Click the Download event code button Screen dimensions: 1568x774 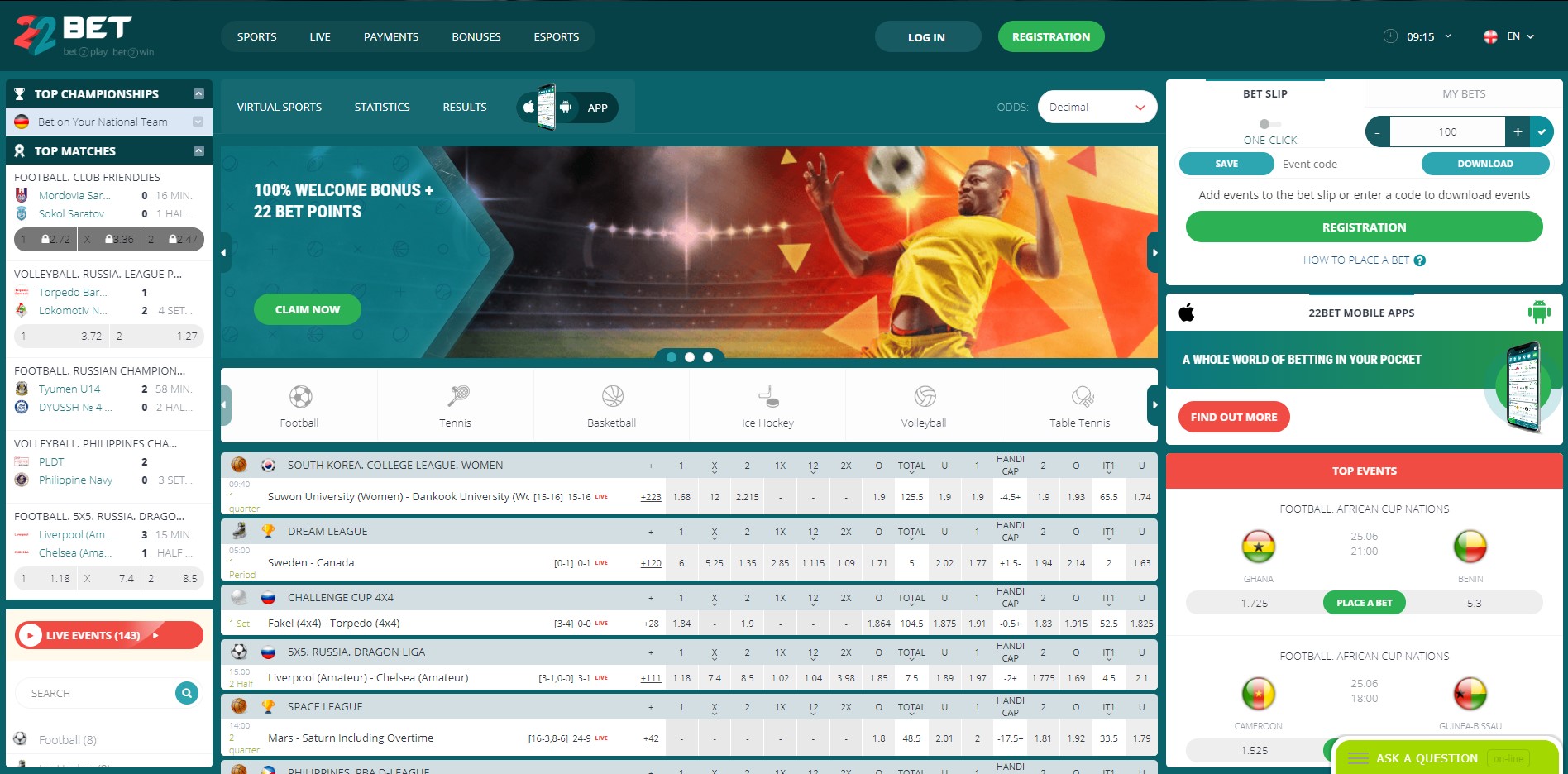[1485, 164]
